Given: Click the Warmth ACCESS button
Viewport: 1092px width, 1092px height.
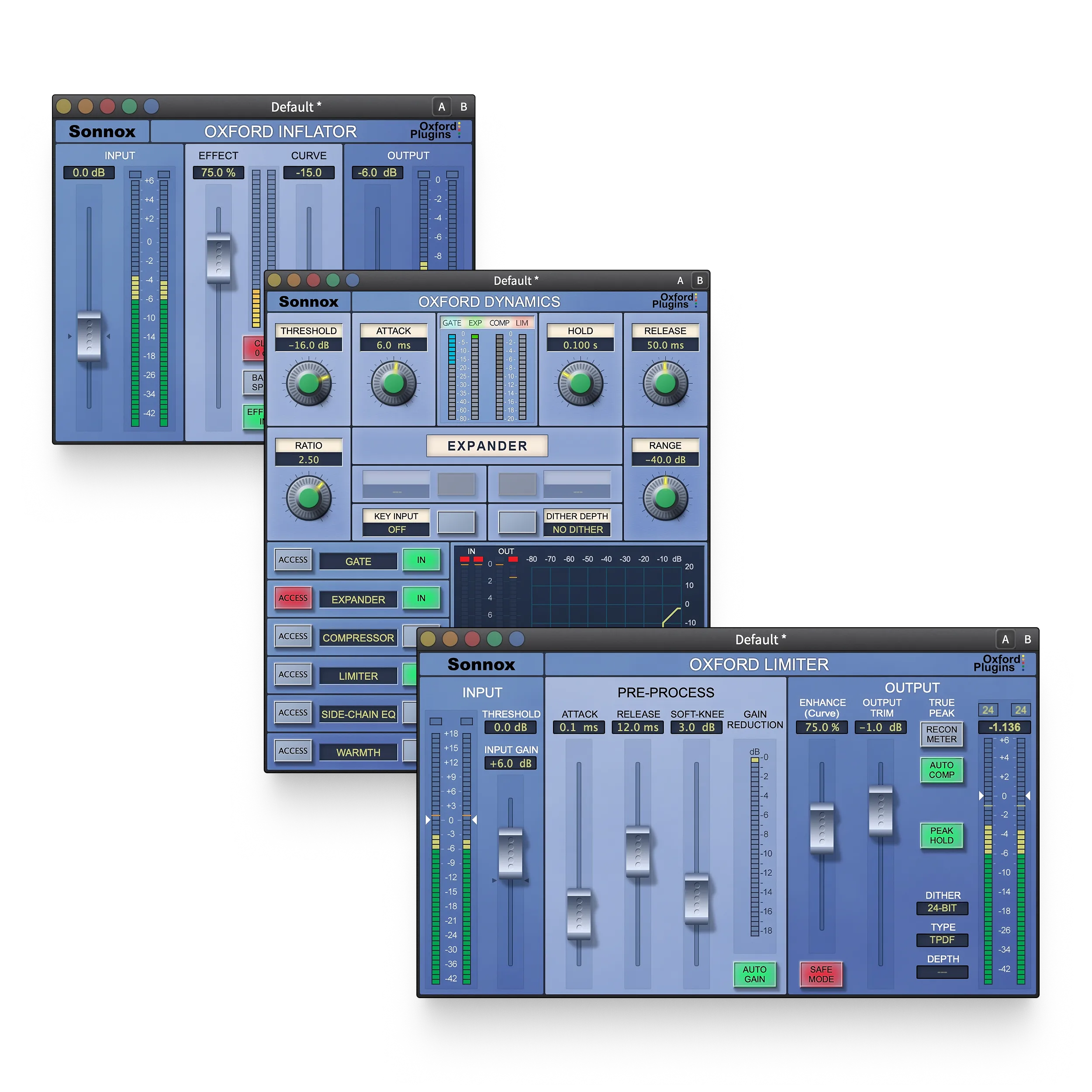Looking at the screenshot, I should (x=293, y=751).
